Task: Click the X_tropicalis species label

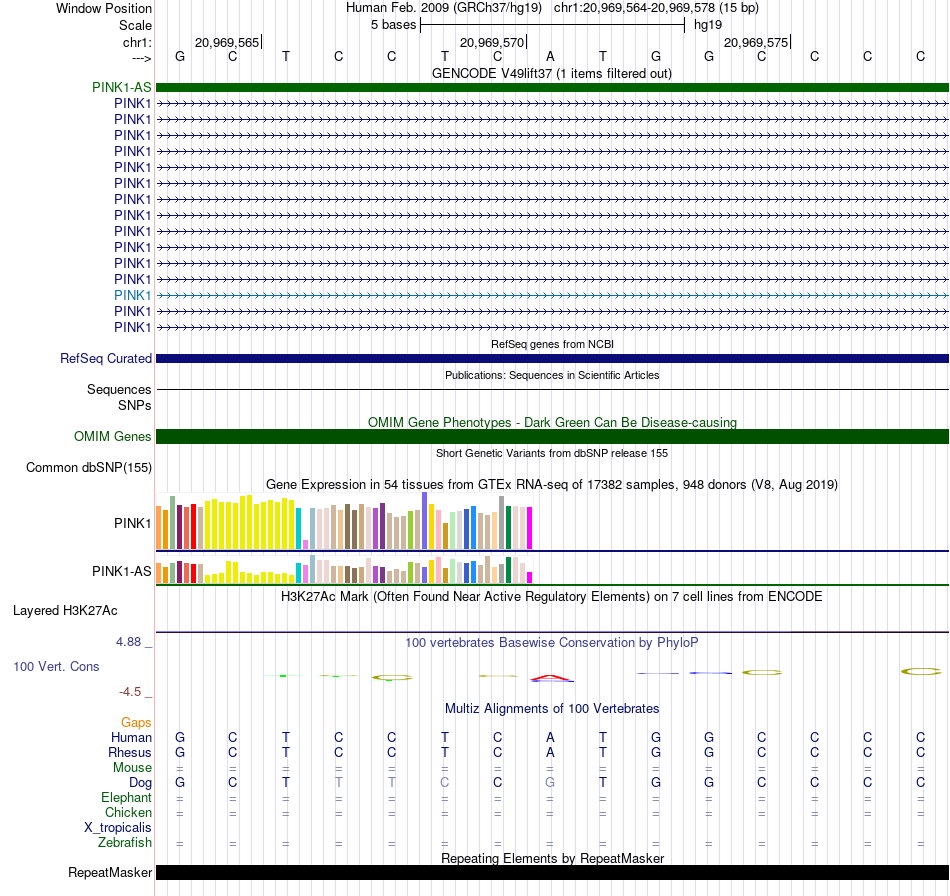Action: click(118, 828)
